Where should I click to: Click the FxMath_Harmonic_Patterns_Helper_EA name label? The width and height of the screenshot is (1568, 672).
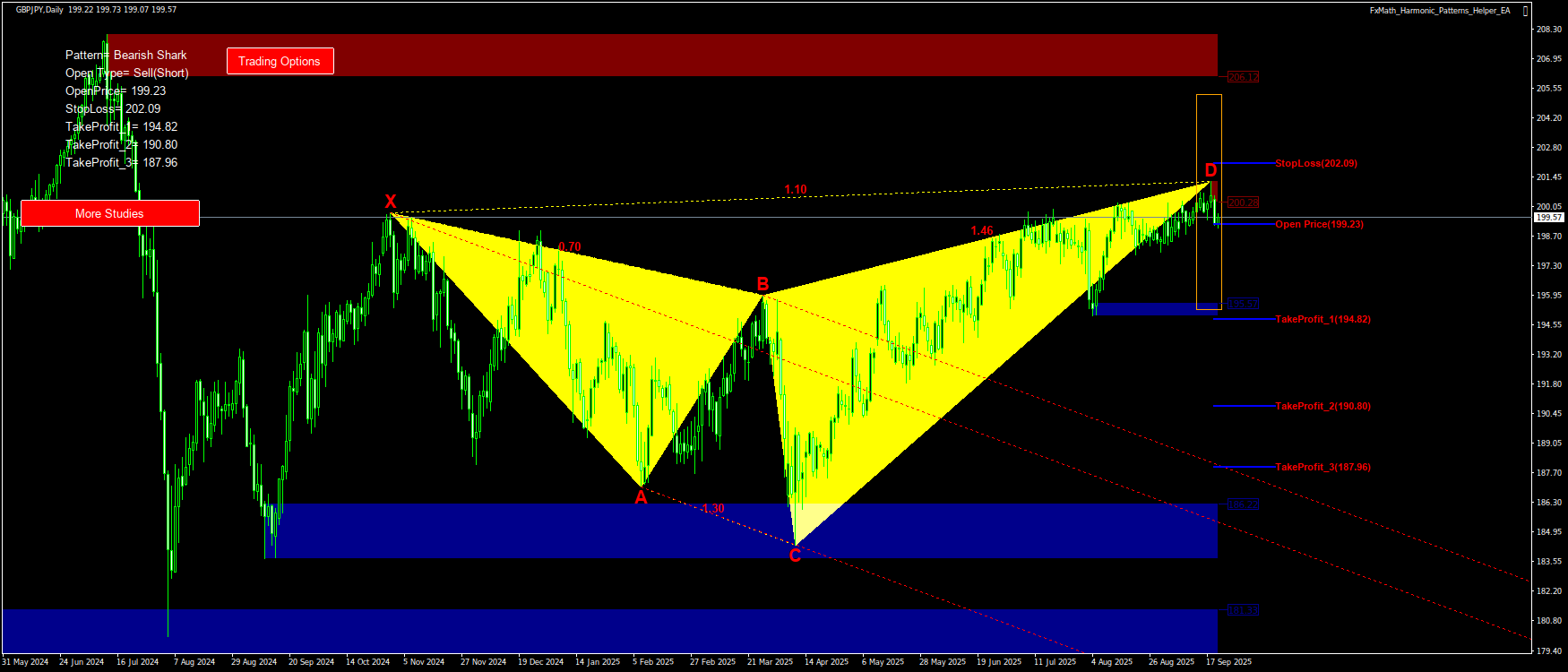click(1439, 11)
